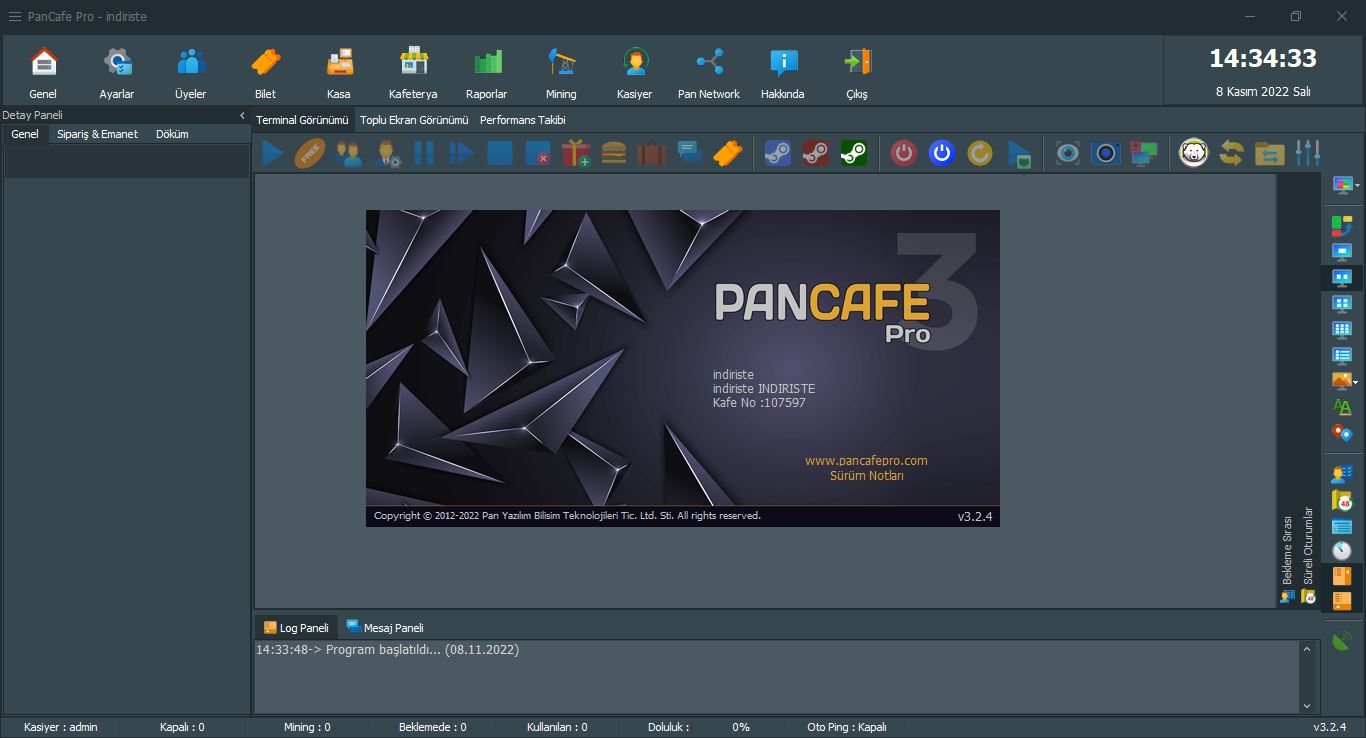The image size is (1366, 738).
Task: Click the blue stop square icon
Action: [500, 153]
